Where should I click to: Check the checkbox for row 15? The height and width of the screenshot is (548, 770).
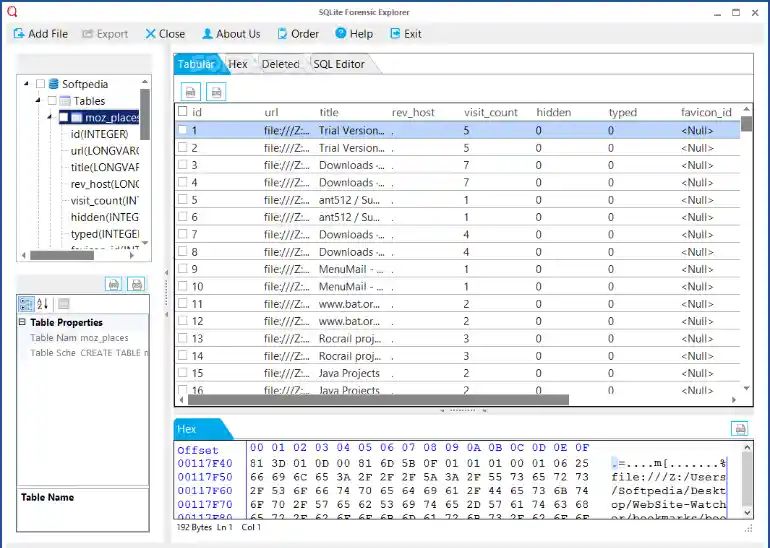tap(183, 373)
